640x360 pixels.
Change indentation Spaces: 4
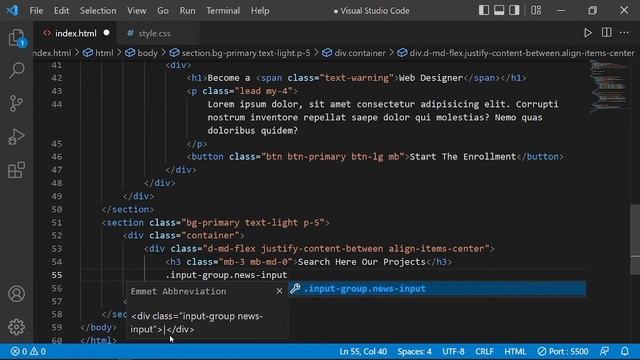tap(414, 351)
